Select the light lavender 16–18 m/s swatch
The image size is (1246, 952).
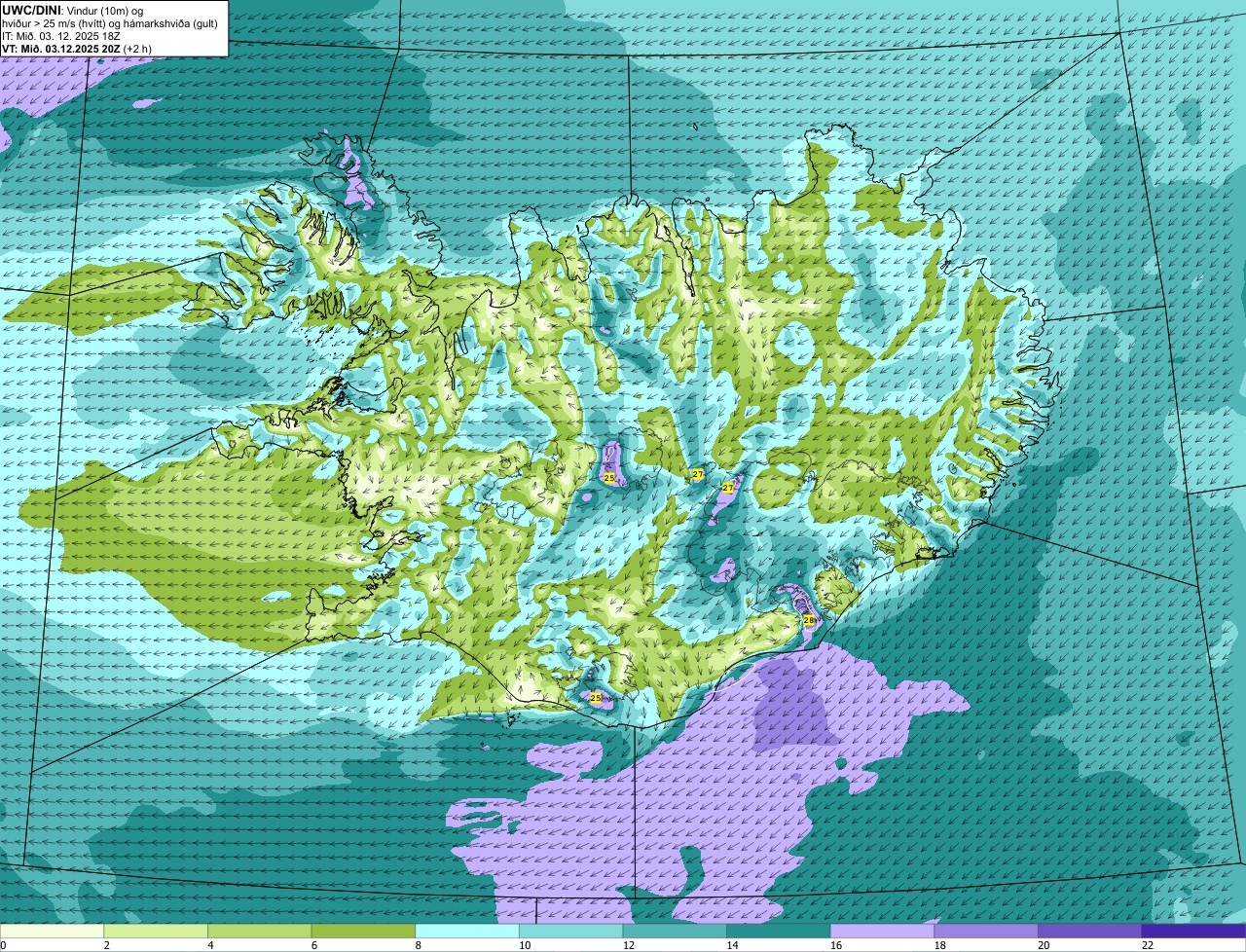click(883, 931)
